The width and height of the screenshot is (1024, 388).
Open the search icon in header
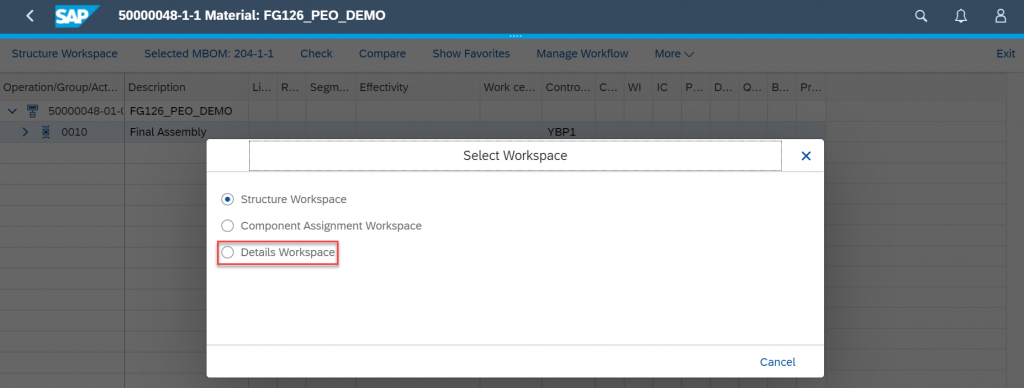921,16
